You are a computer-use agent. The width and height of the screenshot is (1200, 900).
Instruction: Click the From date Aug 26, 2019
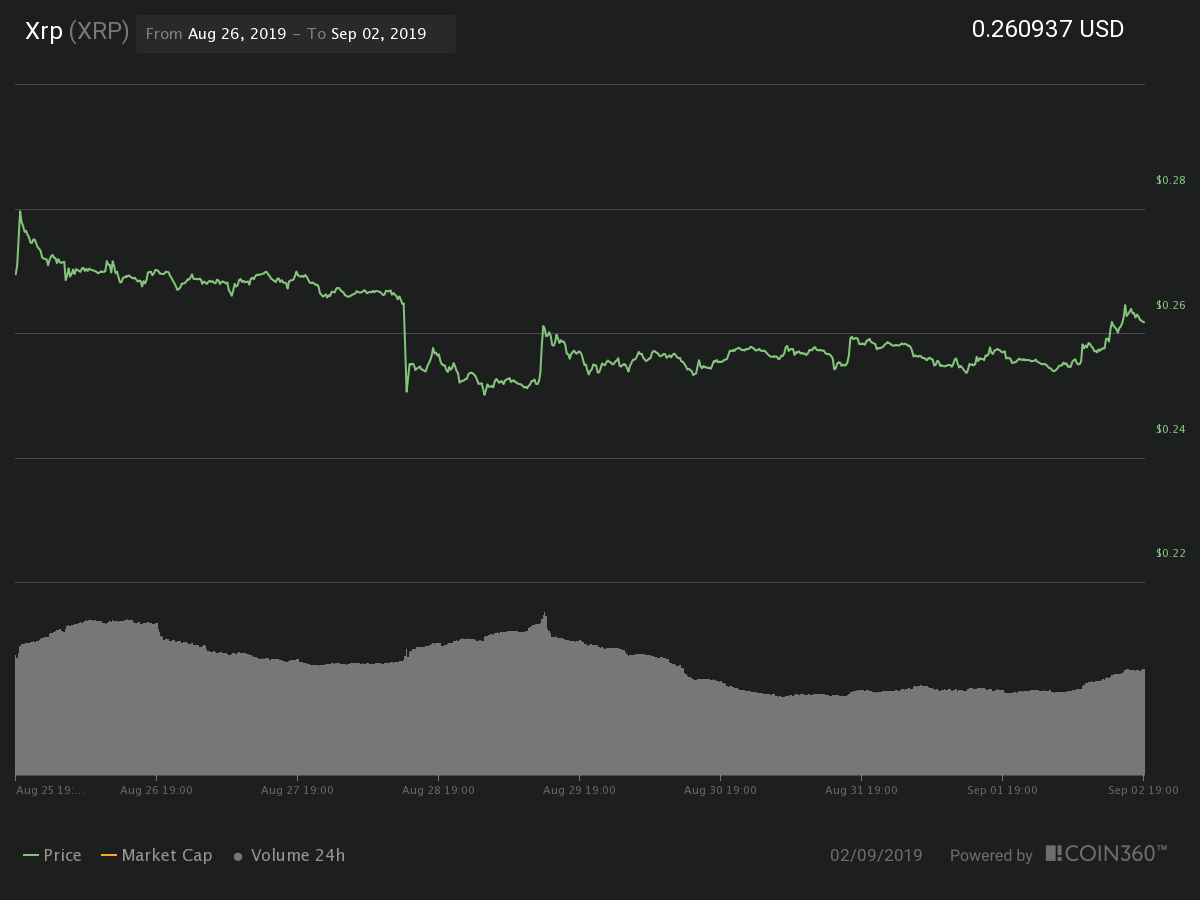[236, 34]
